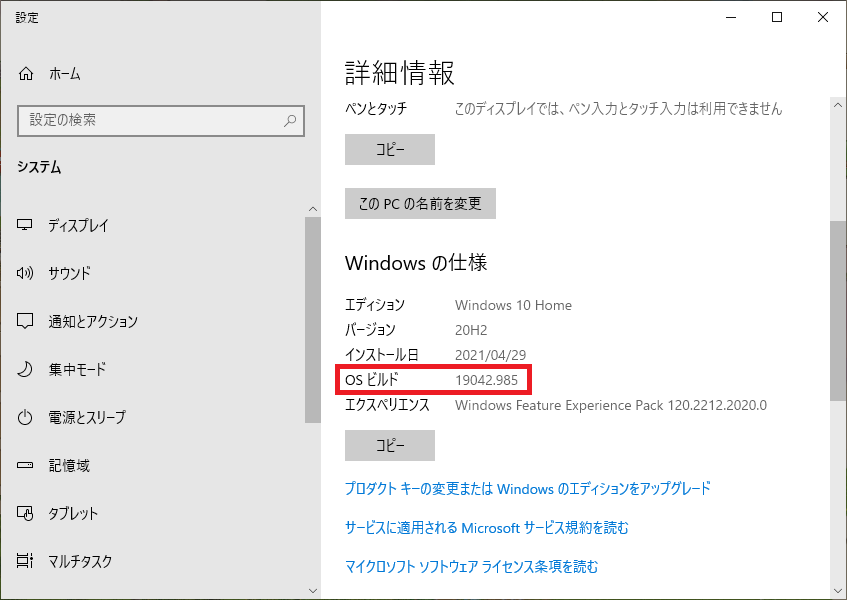Click the コピー button under device specifications
The image size is (847, 600).
[x=389, y=150]
